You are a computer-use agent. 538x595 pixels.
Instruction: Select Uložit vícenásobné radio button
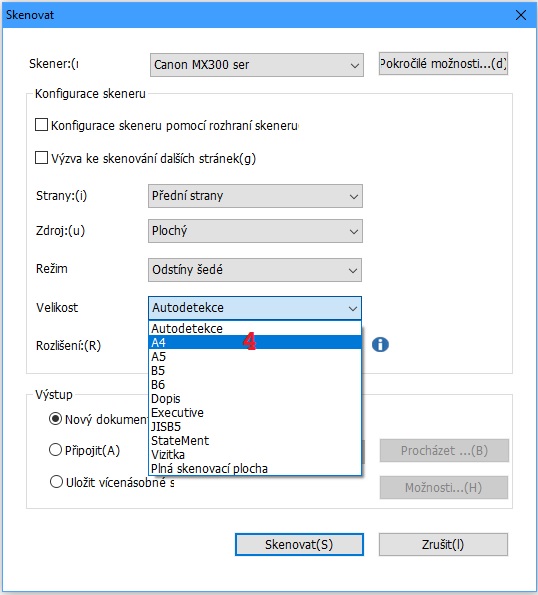click(56, 482)
